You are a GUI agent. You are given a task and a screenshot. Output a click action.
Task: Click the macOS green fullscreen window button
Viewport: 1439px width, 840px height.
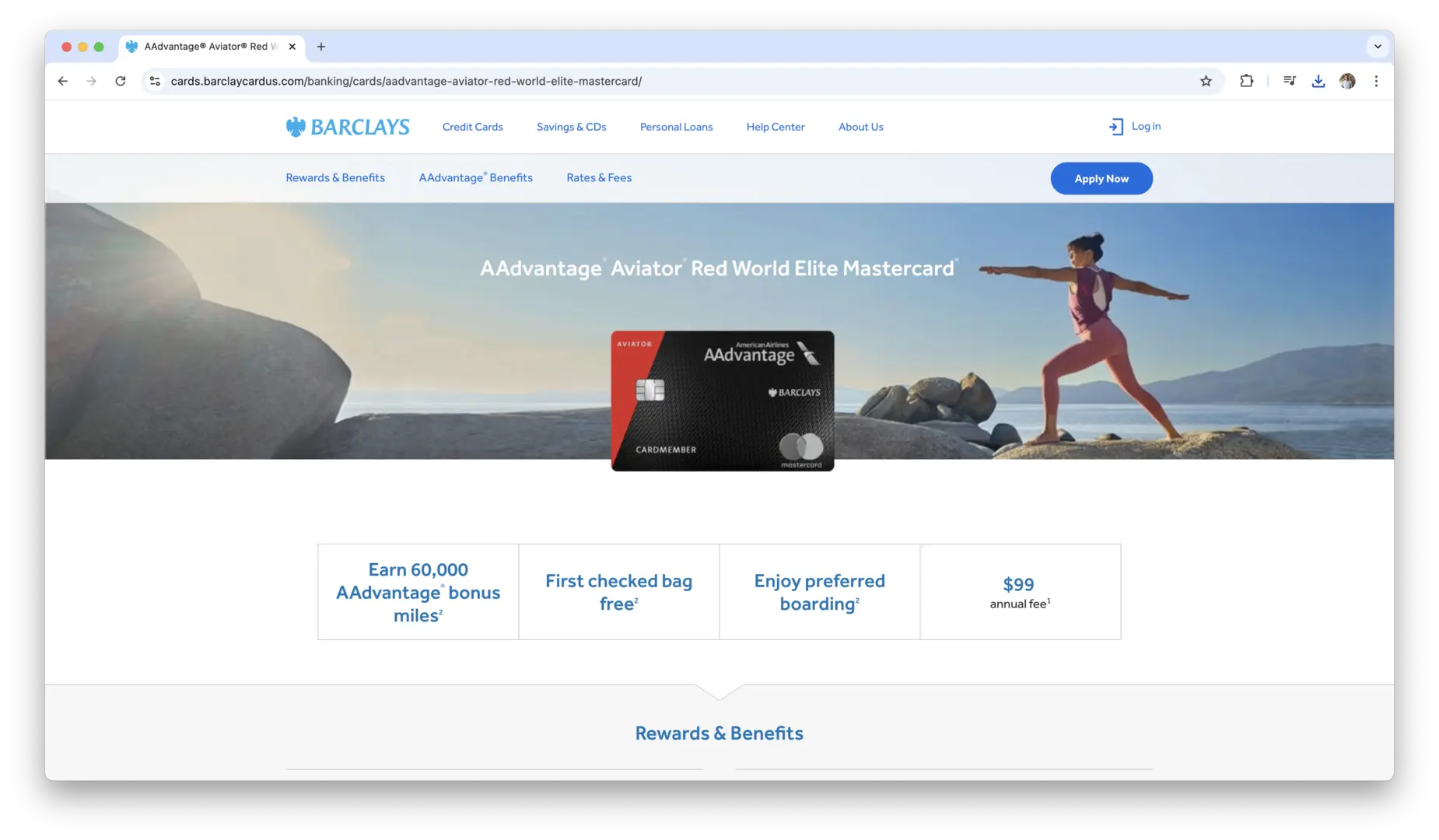pyautogui.click(x=99, y=47)
